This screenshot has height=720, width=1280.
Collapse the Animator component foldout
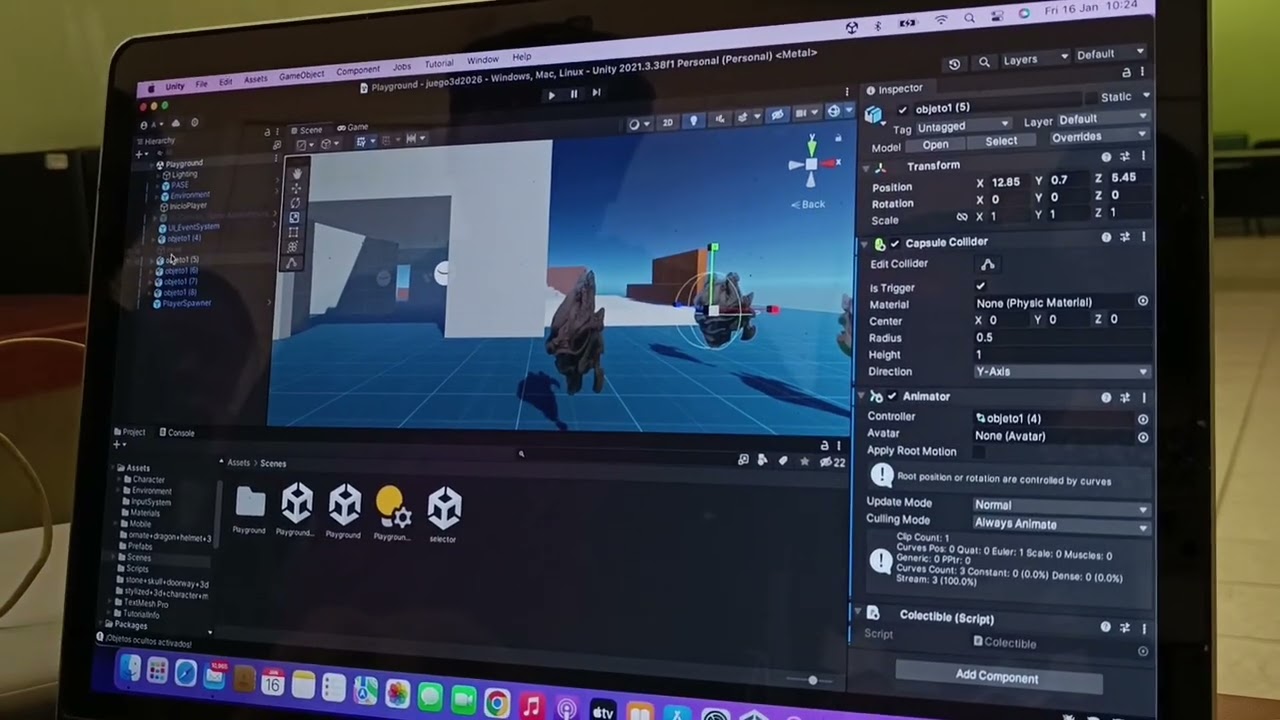(x=861, y=397)
